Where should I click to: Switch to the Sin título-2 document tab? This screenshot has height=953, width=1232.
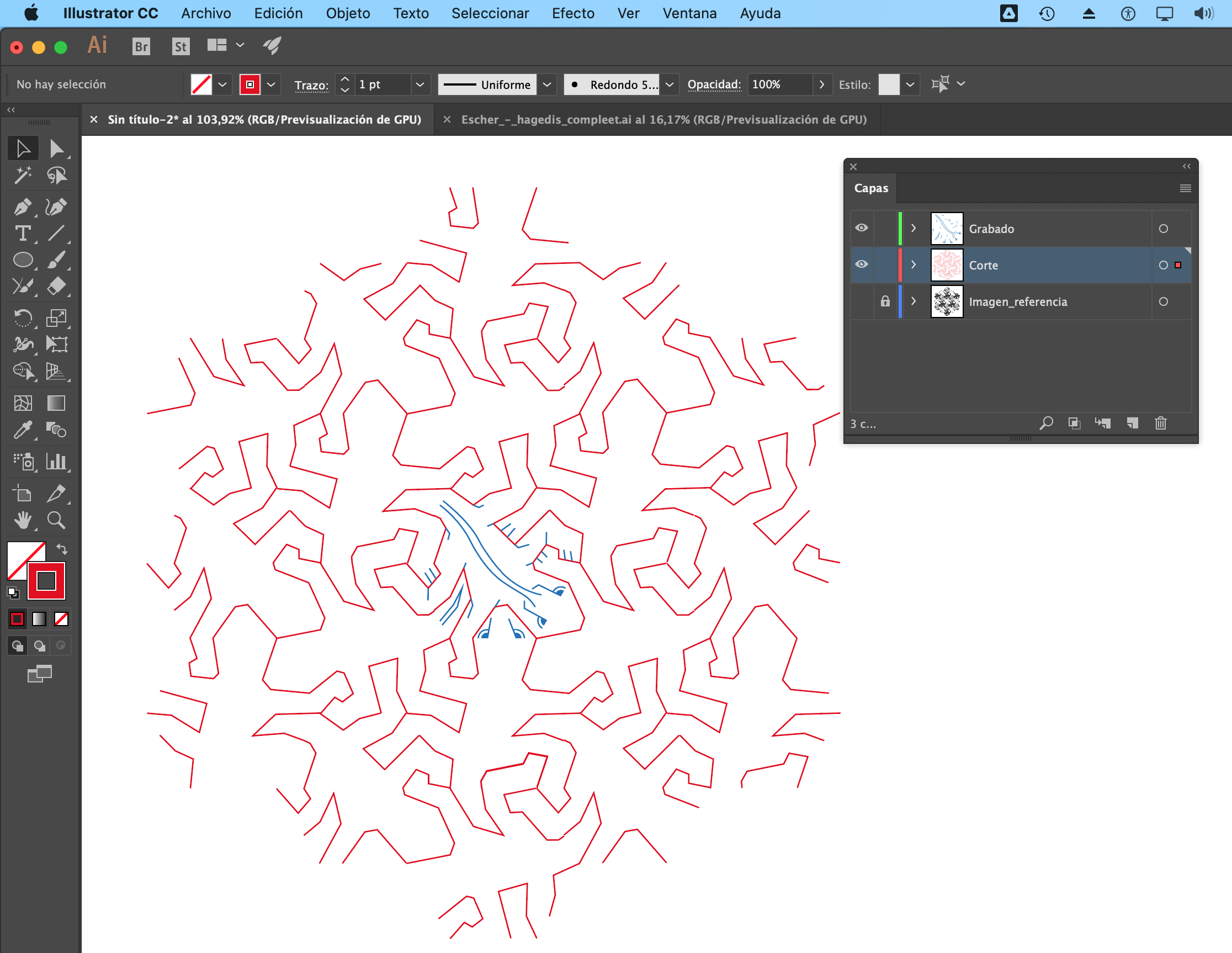coord(264,120)
